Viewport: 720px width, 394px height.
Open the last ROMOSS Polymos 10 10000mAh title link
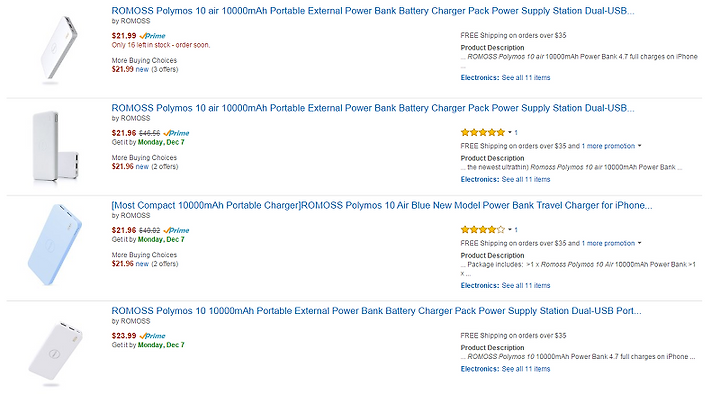click(x=377, y=311)
